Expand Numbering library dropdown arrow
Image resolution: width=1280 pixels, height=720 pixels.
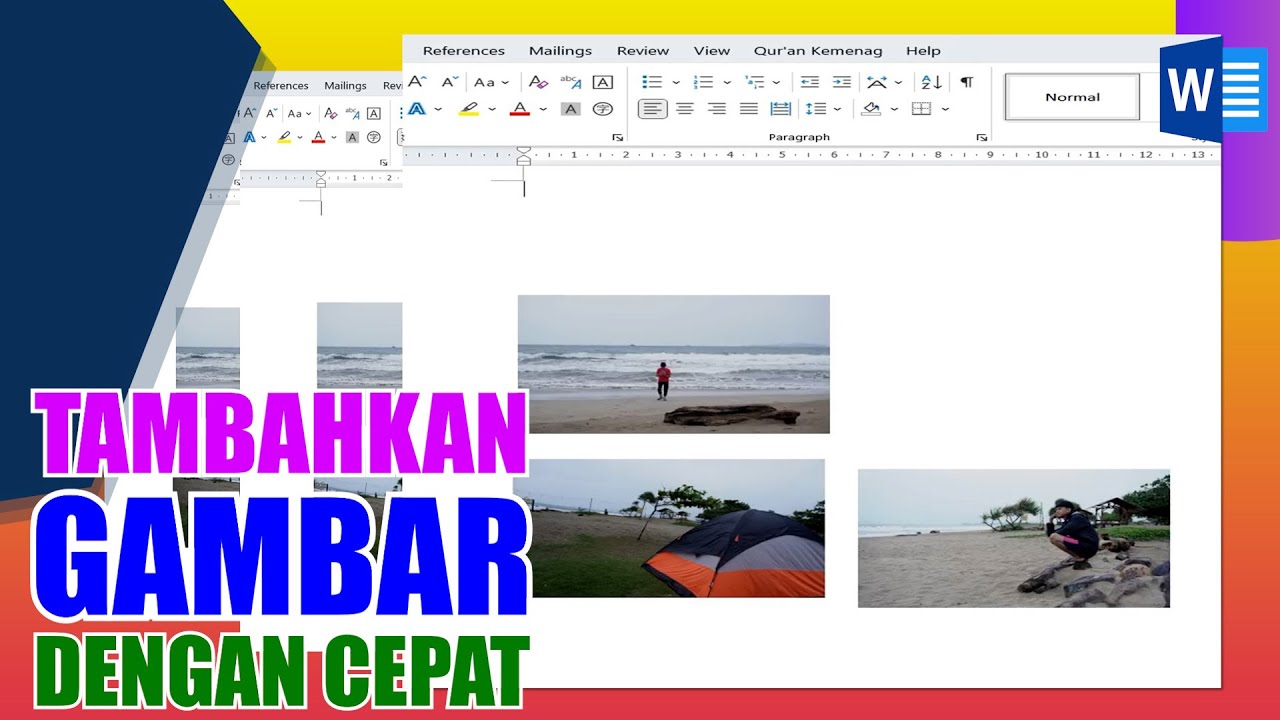coord(727,82)
